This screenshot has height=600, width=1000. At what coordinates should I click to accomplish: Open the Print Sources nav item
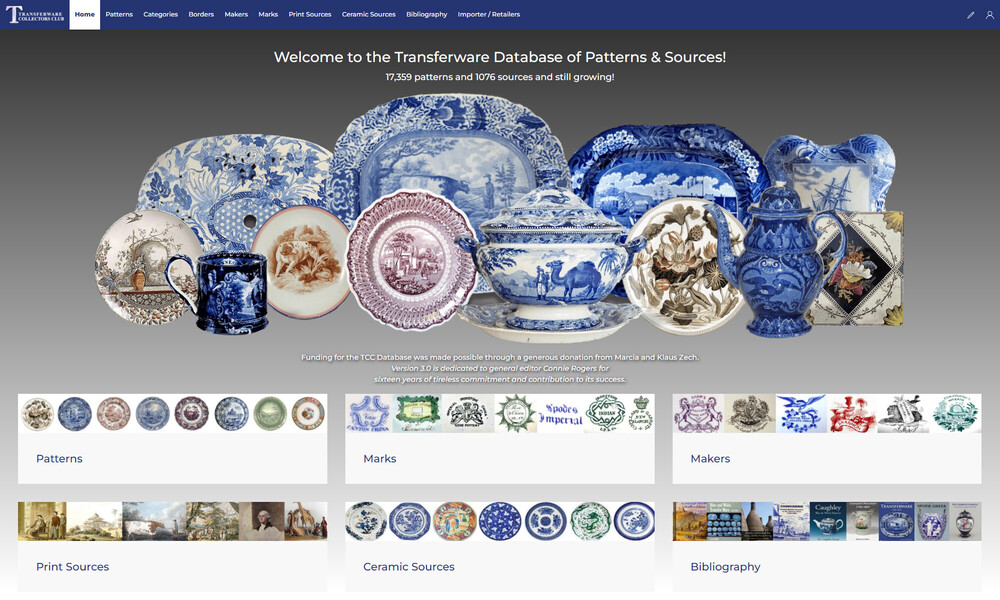point(310,15)
